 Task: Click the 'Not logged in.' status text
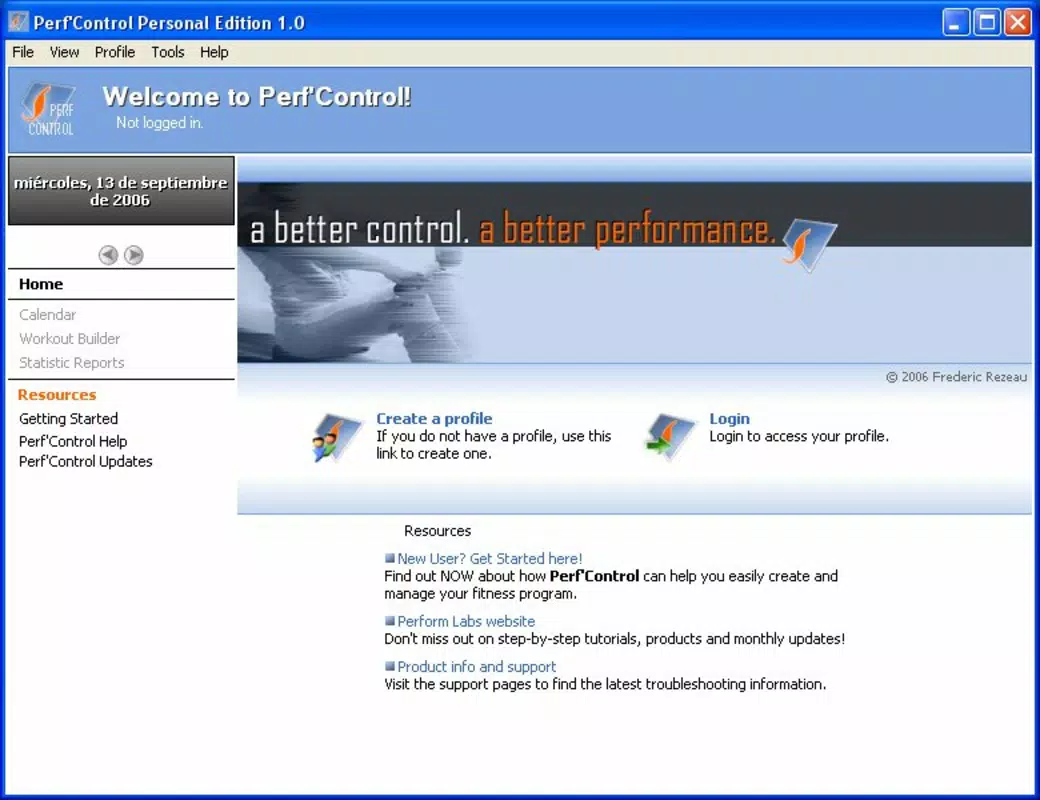click(160, 123)
